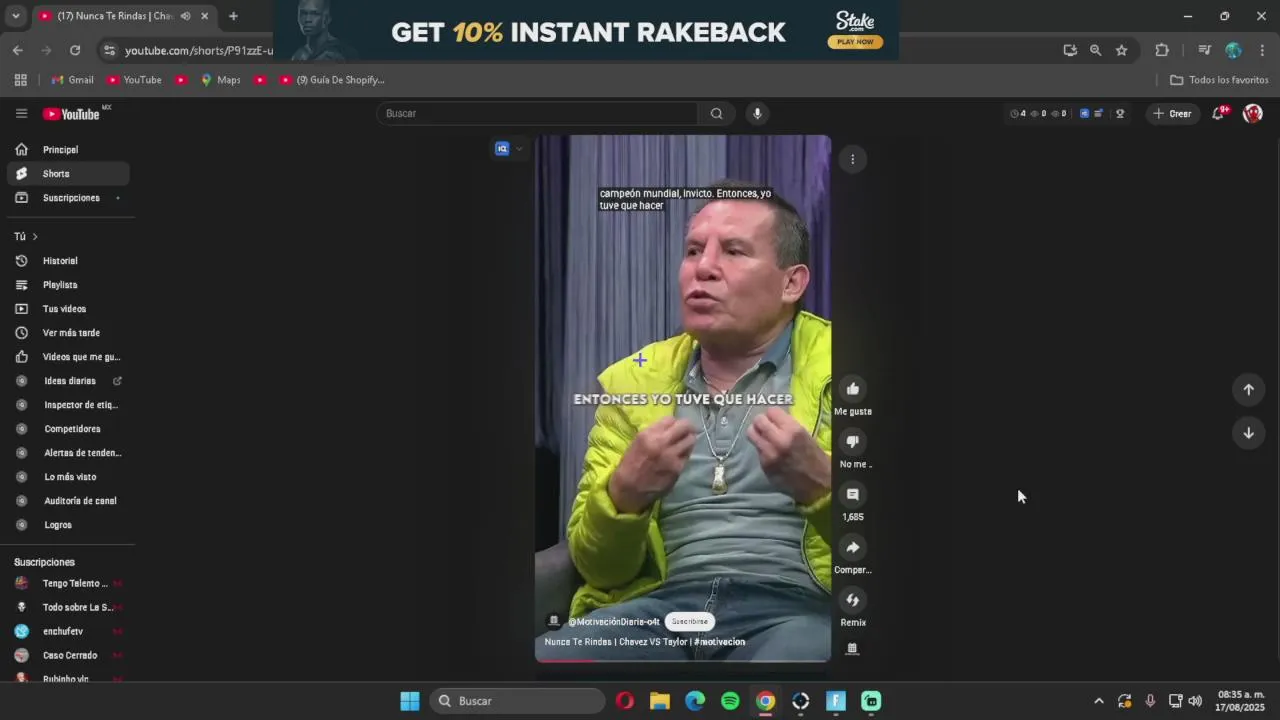Open YouTube notifications bell
Viewport: 1280px width, 720px height.
[x=1217, y=113]
